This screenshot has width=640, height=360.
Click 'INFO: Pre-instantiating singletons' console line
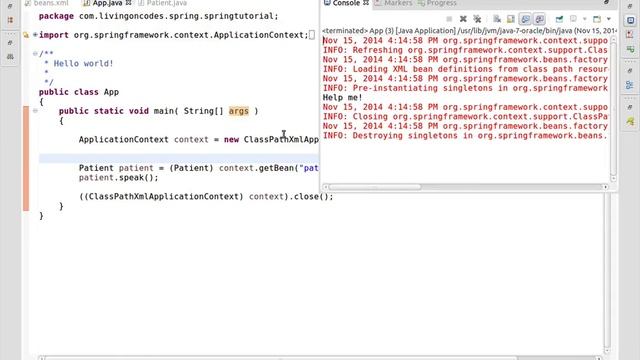click(465, 88)
